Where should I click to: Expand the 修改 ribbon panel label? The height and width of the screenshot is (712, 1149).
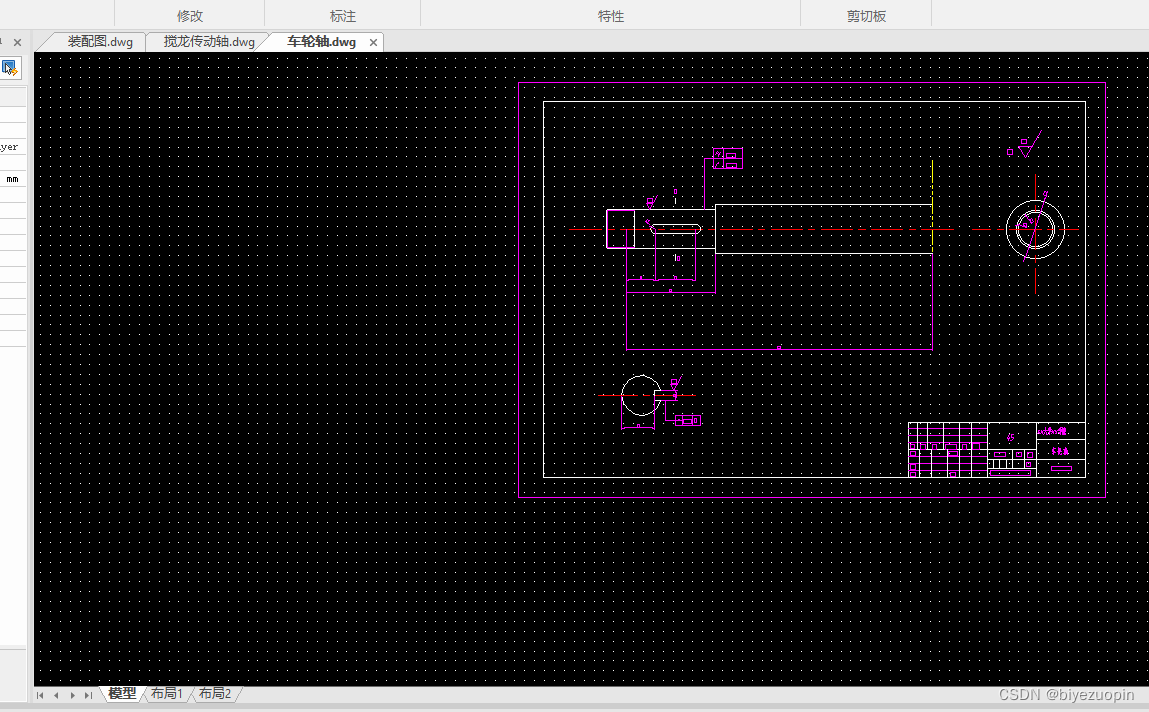pos(190,16)
